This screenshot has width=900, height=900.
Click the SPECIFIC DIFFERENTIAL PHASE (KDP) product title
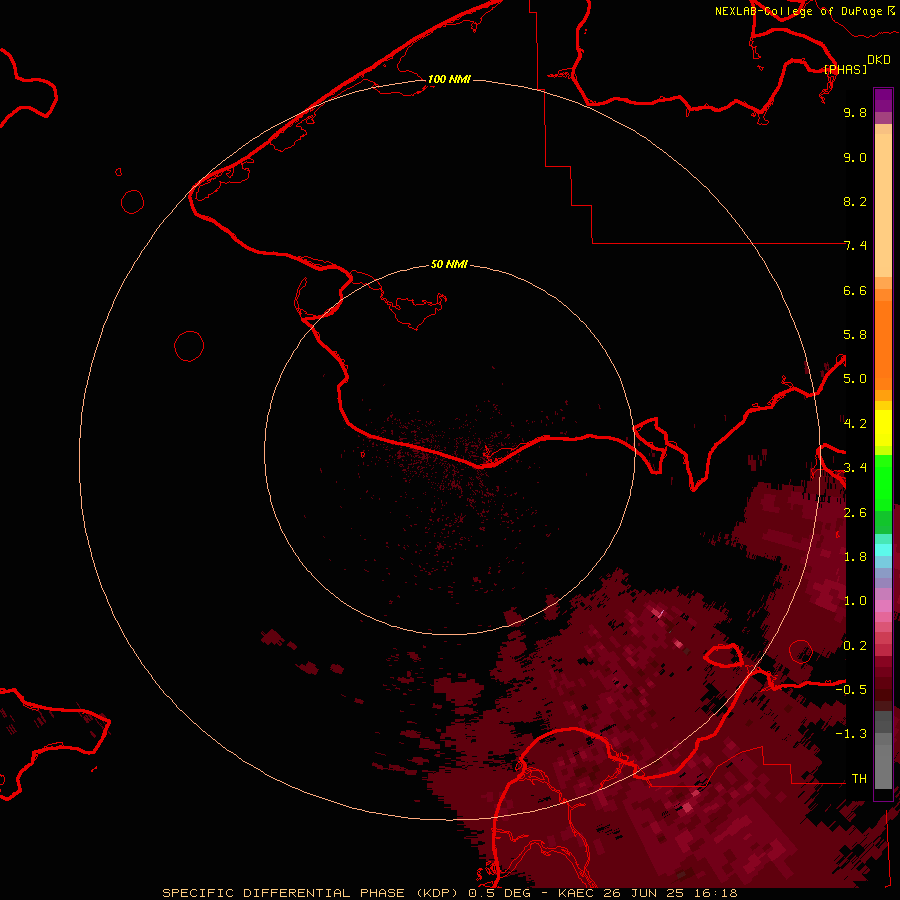312,893
